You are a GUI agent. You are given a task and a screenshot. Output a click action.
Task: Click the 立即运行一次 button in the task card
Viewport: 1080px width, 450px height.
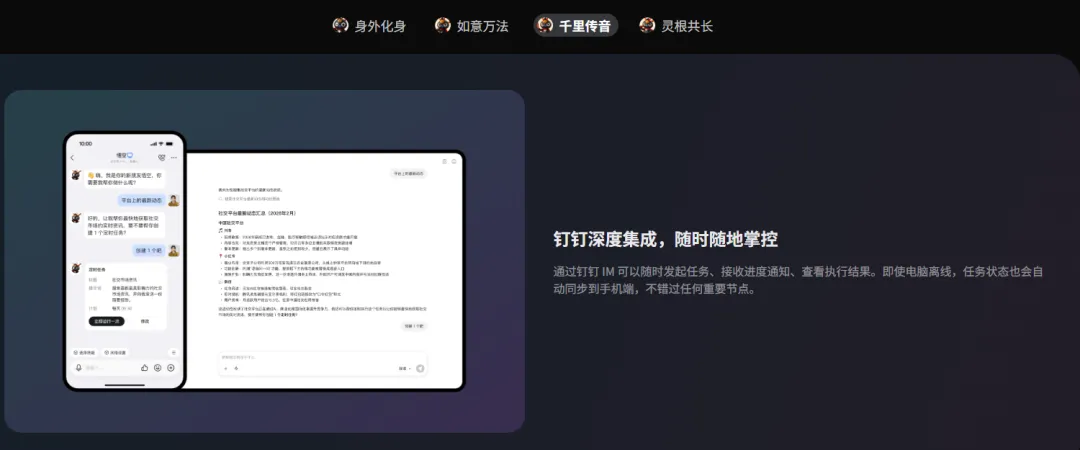pyautogui.click(x=107, y=321)
